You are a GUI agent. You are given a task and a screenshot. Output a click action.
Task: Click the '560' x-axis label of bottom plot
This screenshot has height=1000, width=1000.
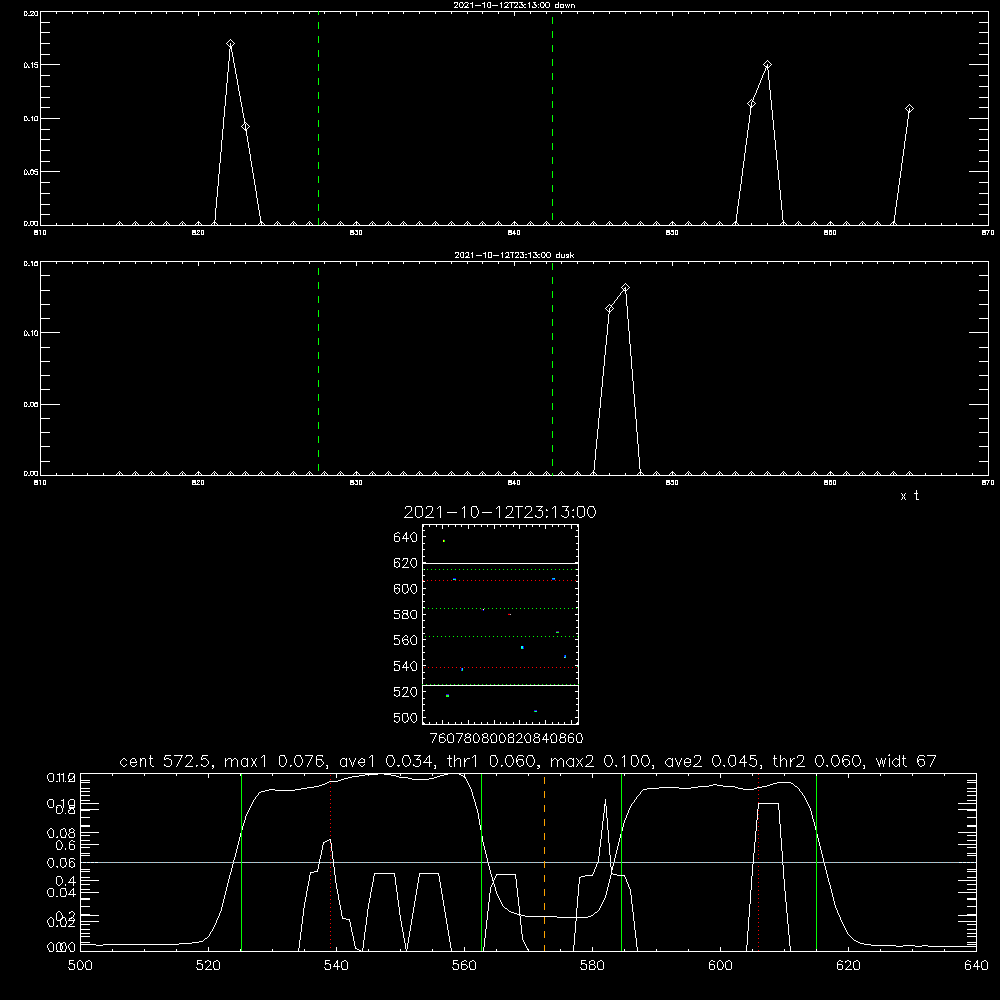click(464, 966)
